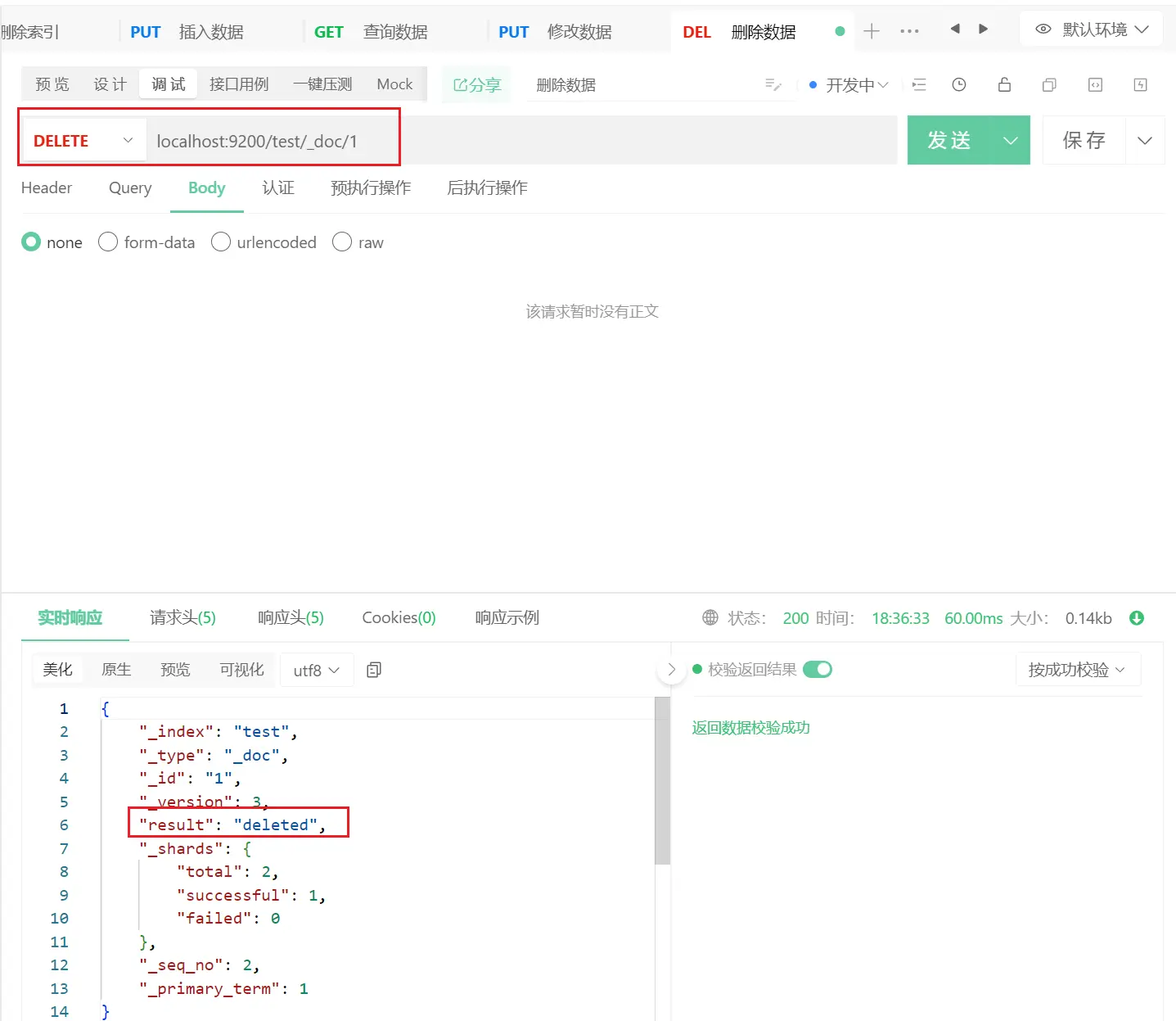The image size is (1176, 1021).
Task: Open the 预执行操作 tab
Action: click(371, 187)
